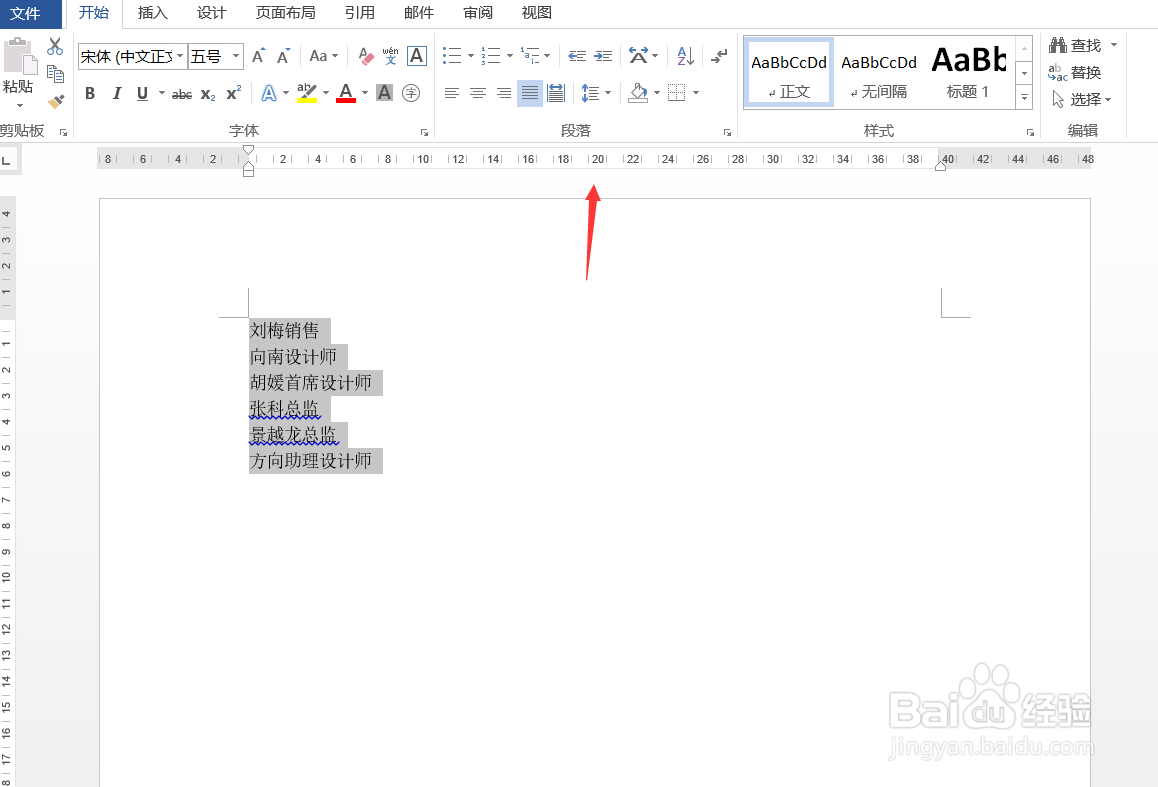
Task: Switch to 插入 Insert tab
Action: pos(153,13)
